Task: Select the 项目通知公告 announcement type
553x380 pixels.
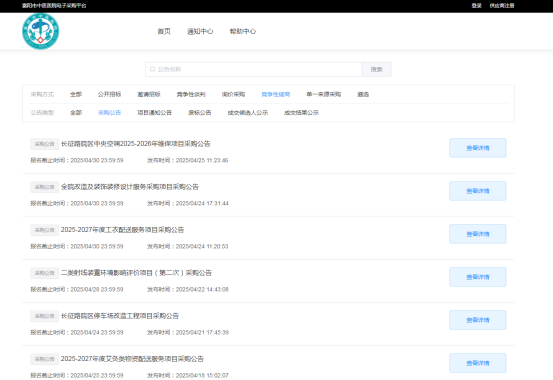Action: 154,113
